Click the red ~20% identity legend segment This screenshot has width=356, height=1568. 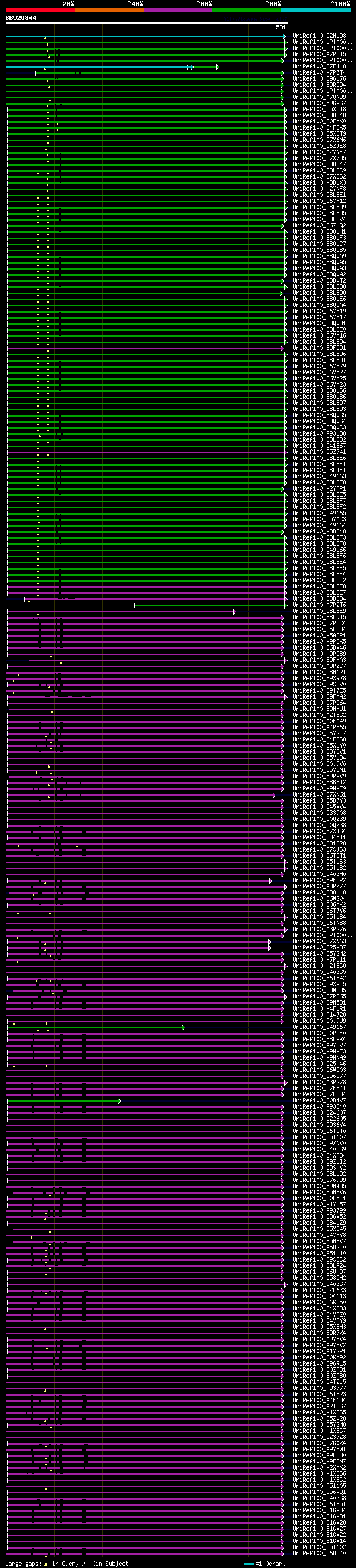(x=40, y=10)
